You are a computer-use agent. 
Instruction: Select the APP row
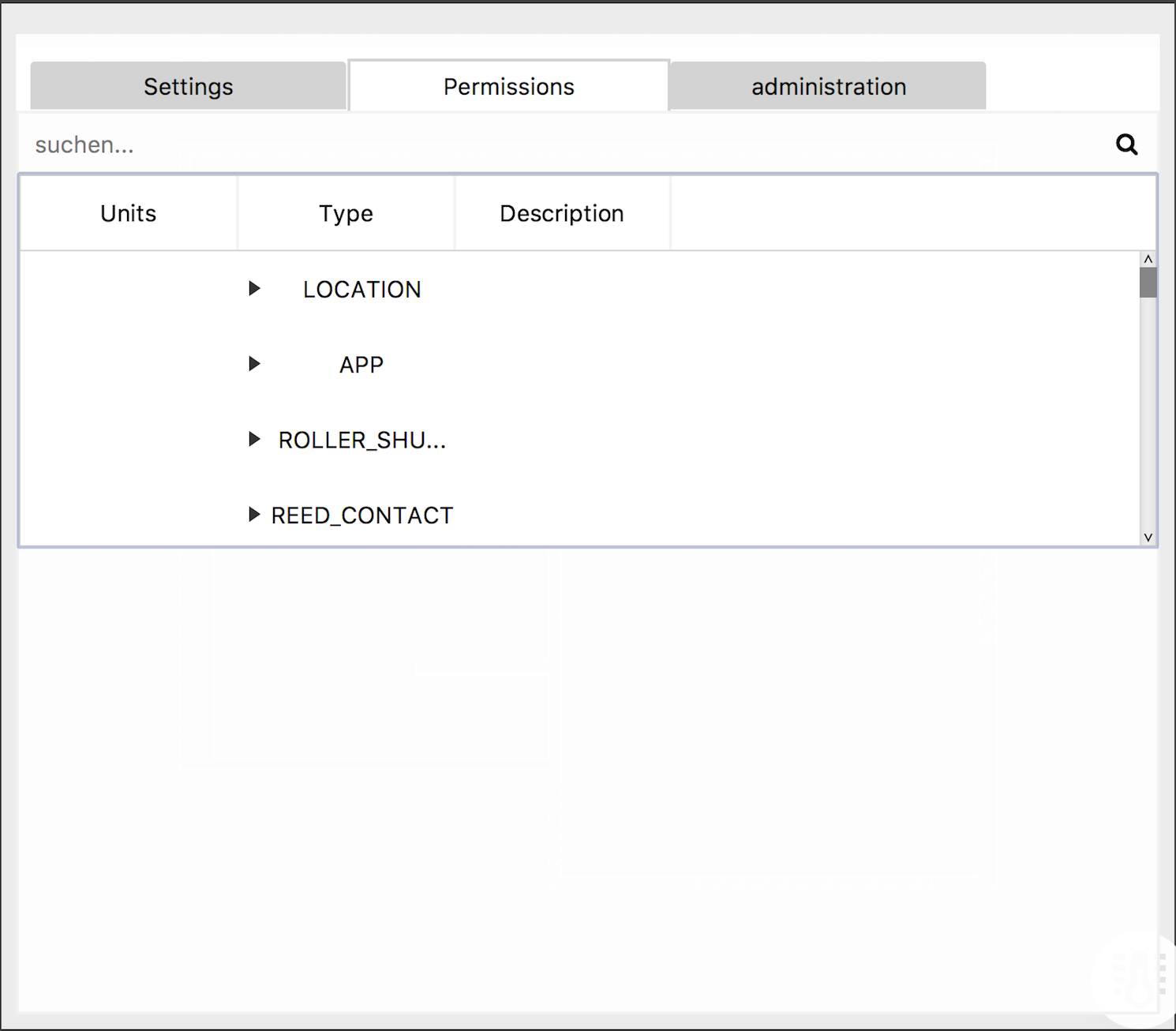coord(361,364)
